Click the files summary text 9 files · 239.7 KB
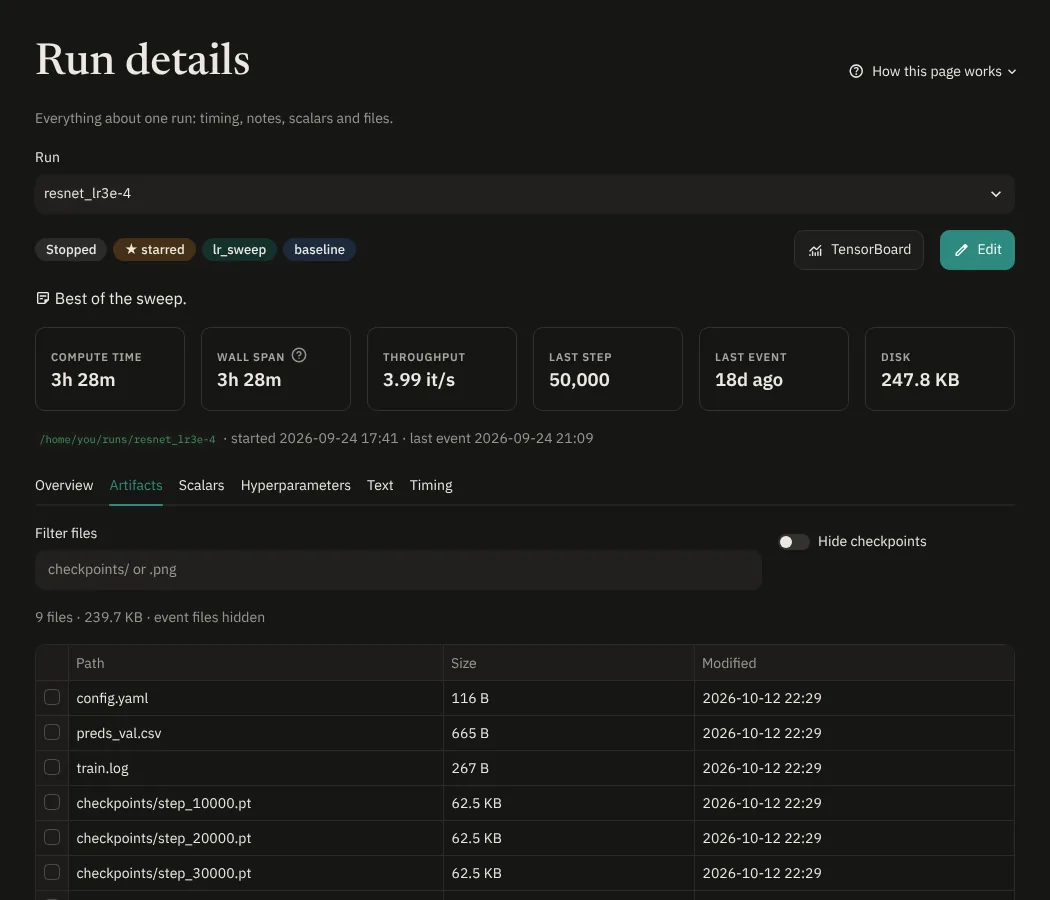The height and width of the screenshot is (900, 1050). (x=89, y=617)
